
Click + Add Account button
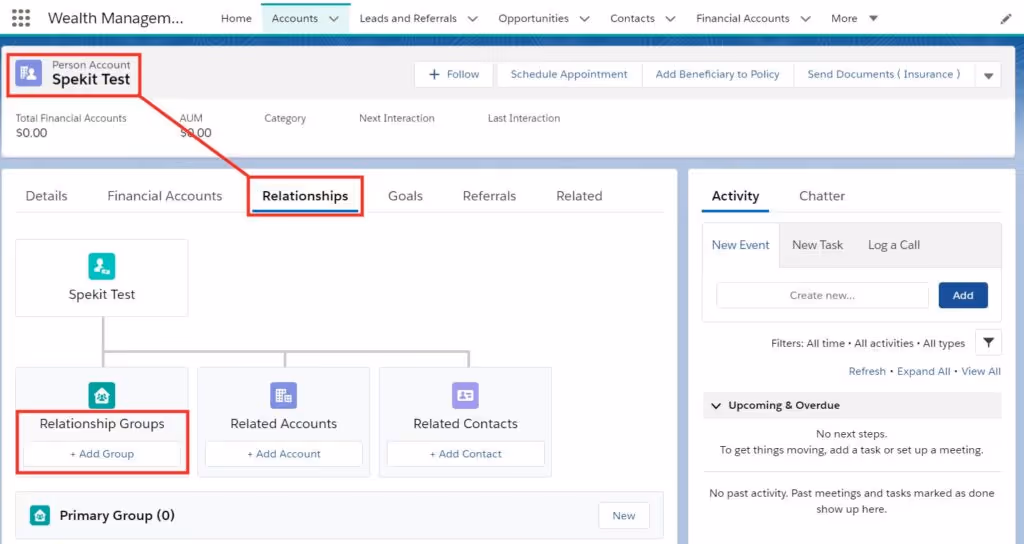click(283, 454)
